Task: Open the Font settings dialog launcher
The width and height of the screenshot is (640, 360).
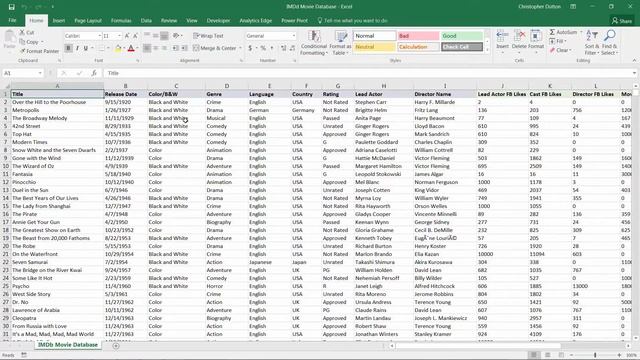Action: pos(138,60)
